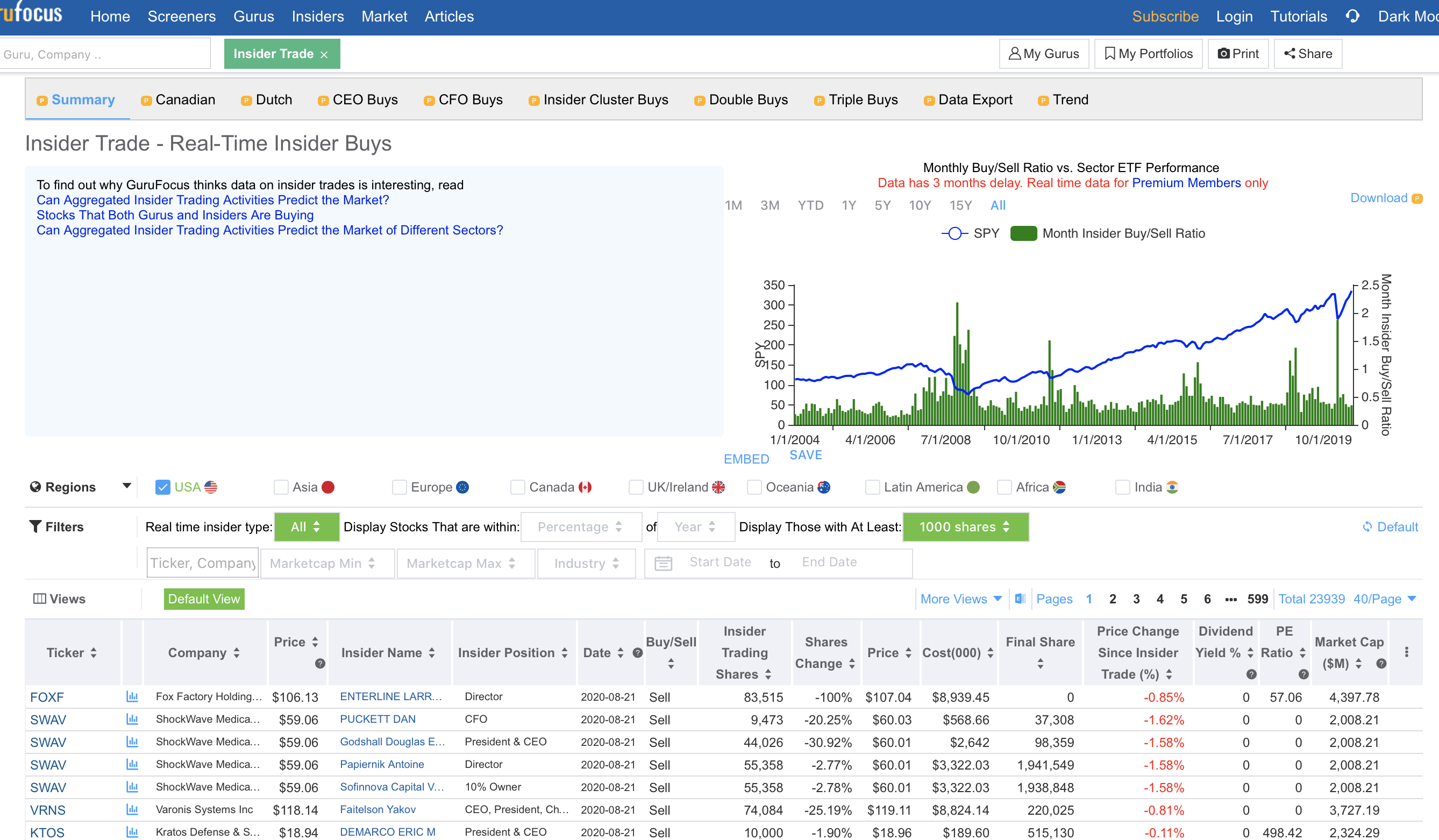Click the Share button
This screenshot has height=840, width=1439.
point(1308,54)
